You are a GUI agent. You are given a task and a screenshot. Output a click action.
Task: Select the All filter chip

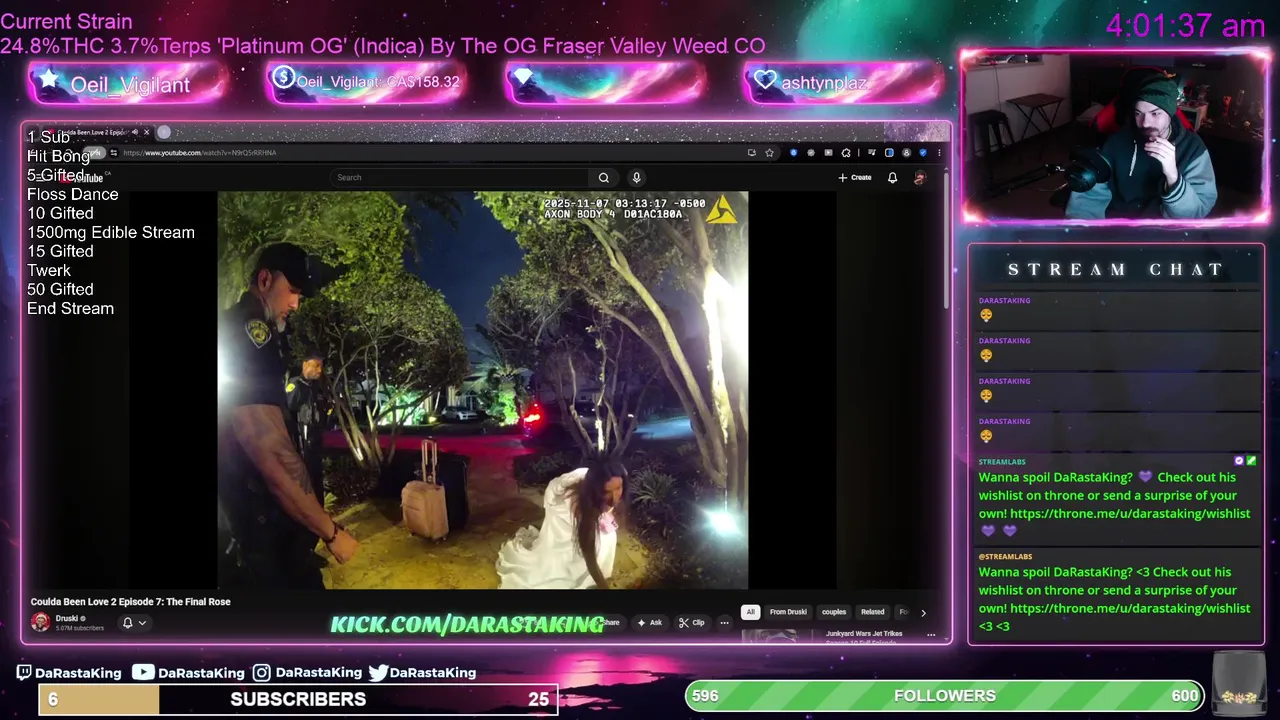[750, 612]
